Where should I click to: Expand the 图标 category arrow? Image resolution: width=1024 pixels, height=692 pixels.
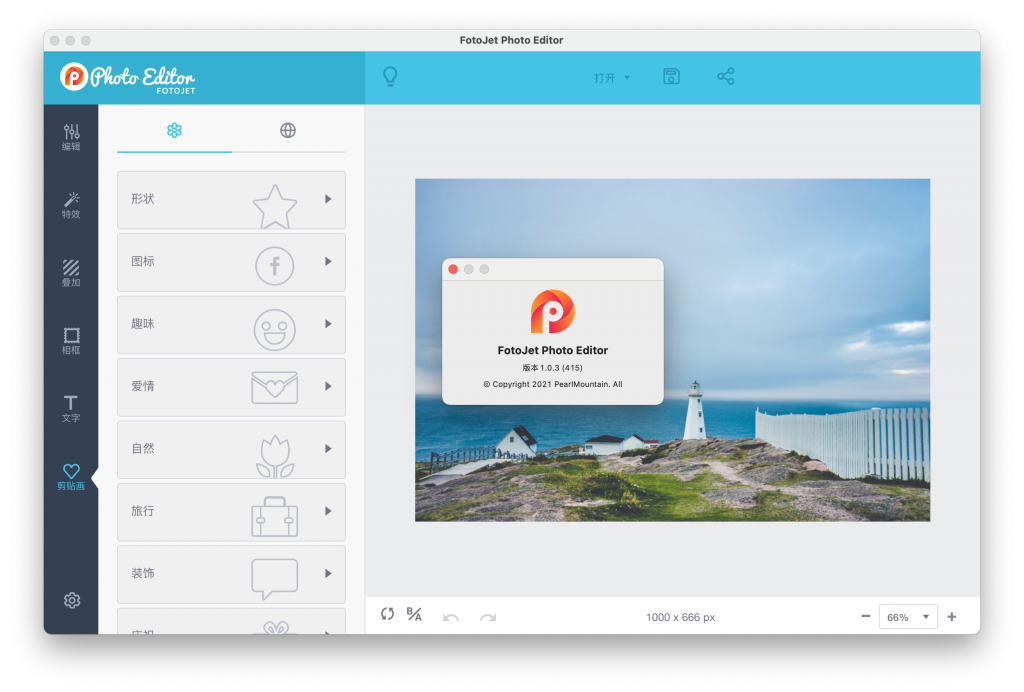click(x=328, y=261)
